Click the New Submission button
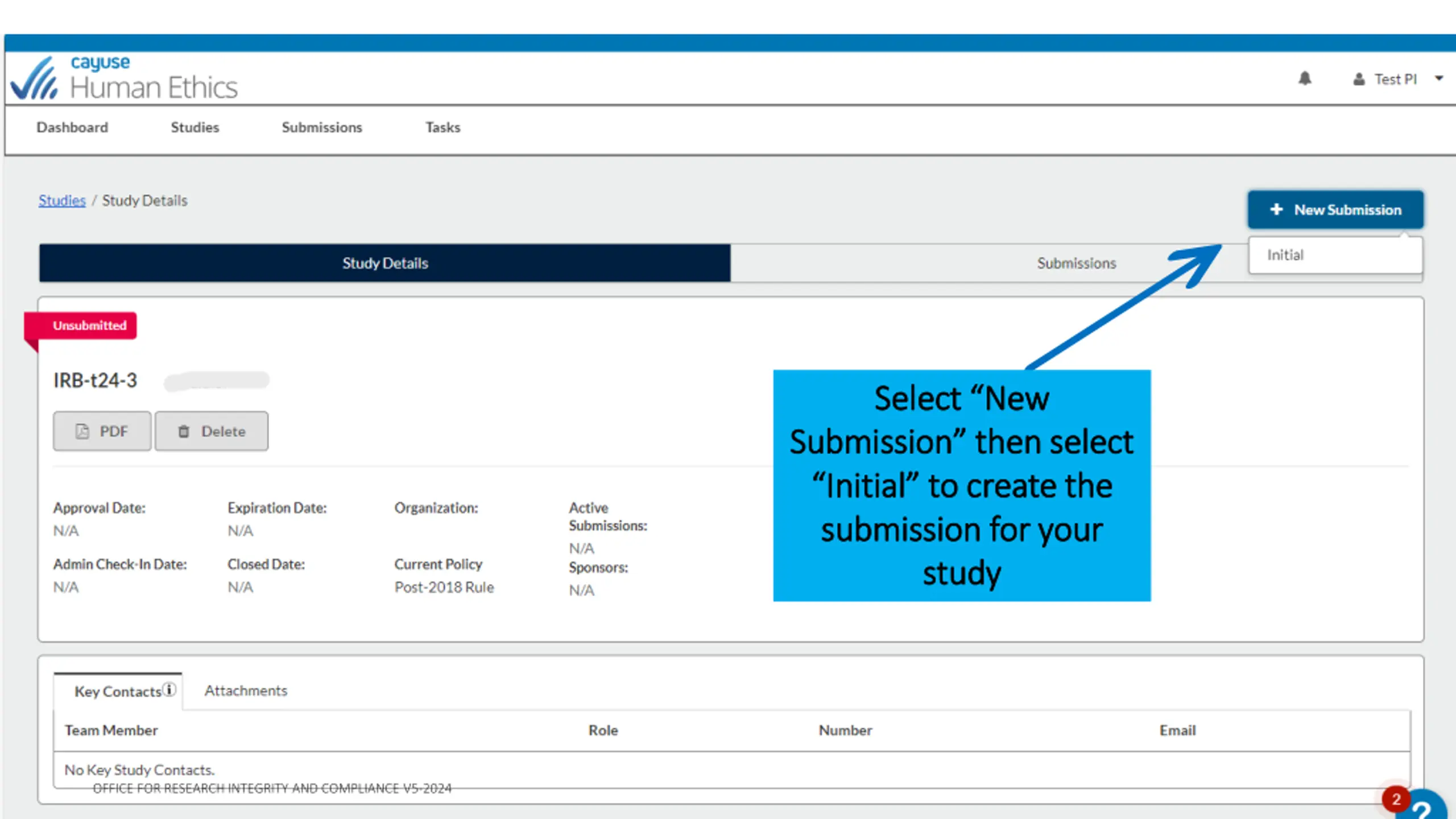 click(1335, 210)
